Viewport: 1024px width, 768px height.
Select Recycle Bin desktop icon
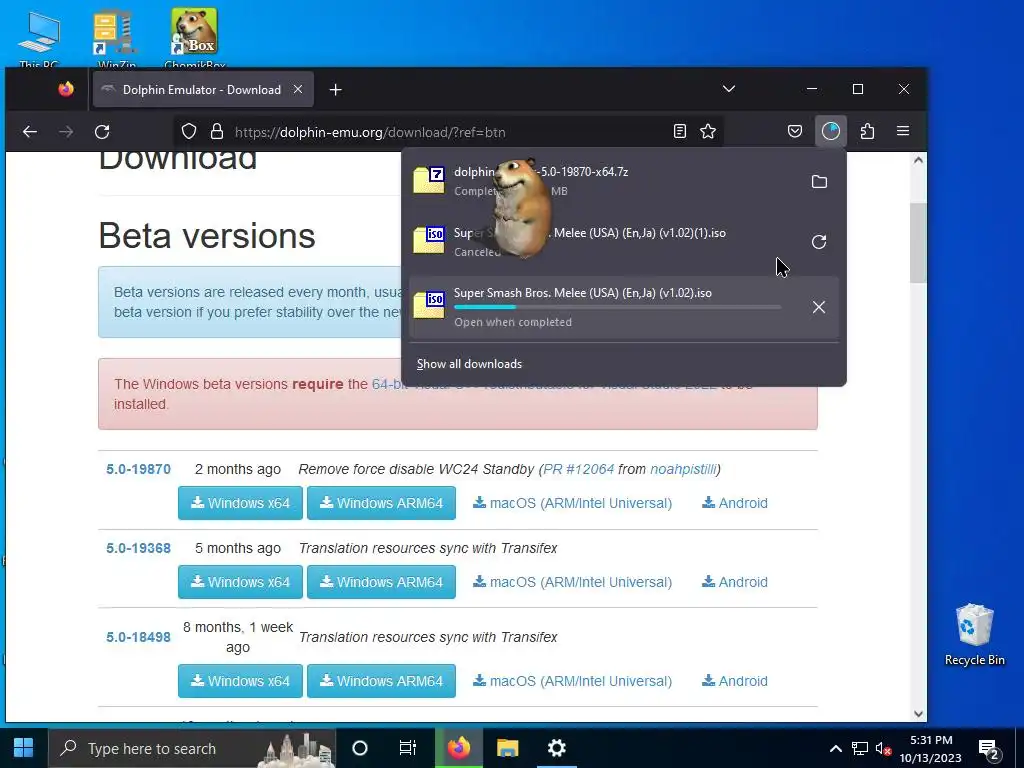[974, 635]
